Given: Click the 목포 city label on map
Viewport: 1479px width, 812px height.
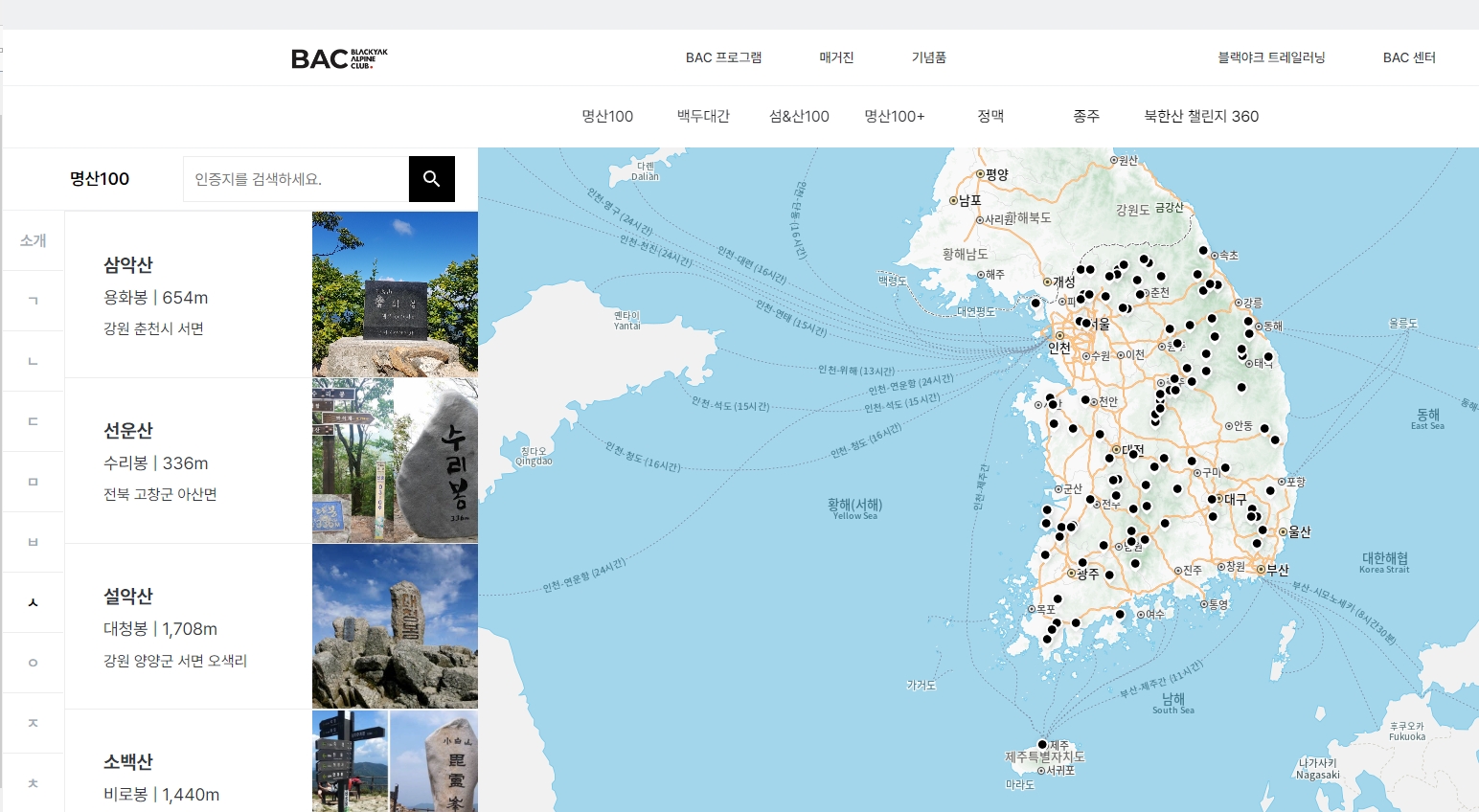Looking at the screenshot, I should pyautogui.click(x=1045, y=609).
